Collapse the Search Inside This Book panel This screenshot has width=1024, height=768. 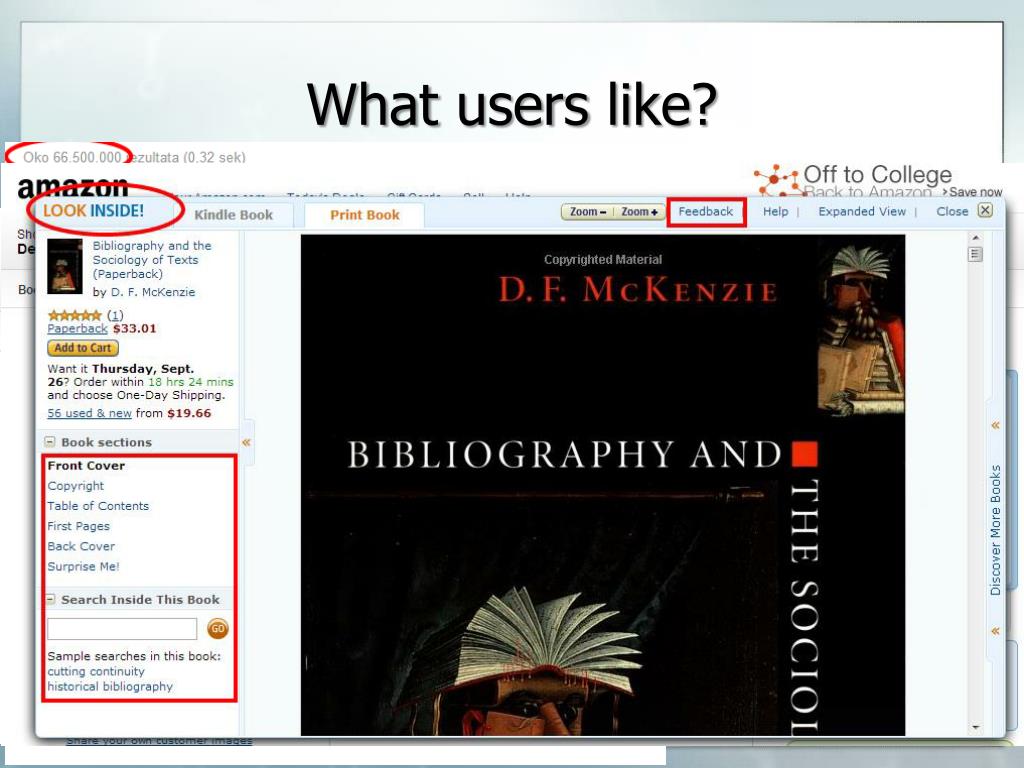coord(50,599)
